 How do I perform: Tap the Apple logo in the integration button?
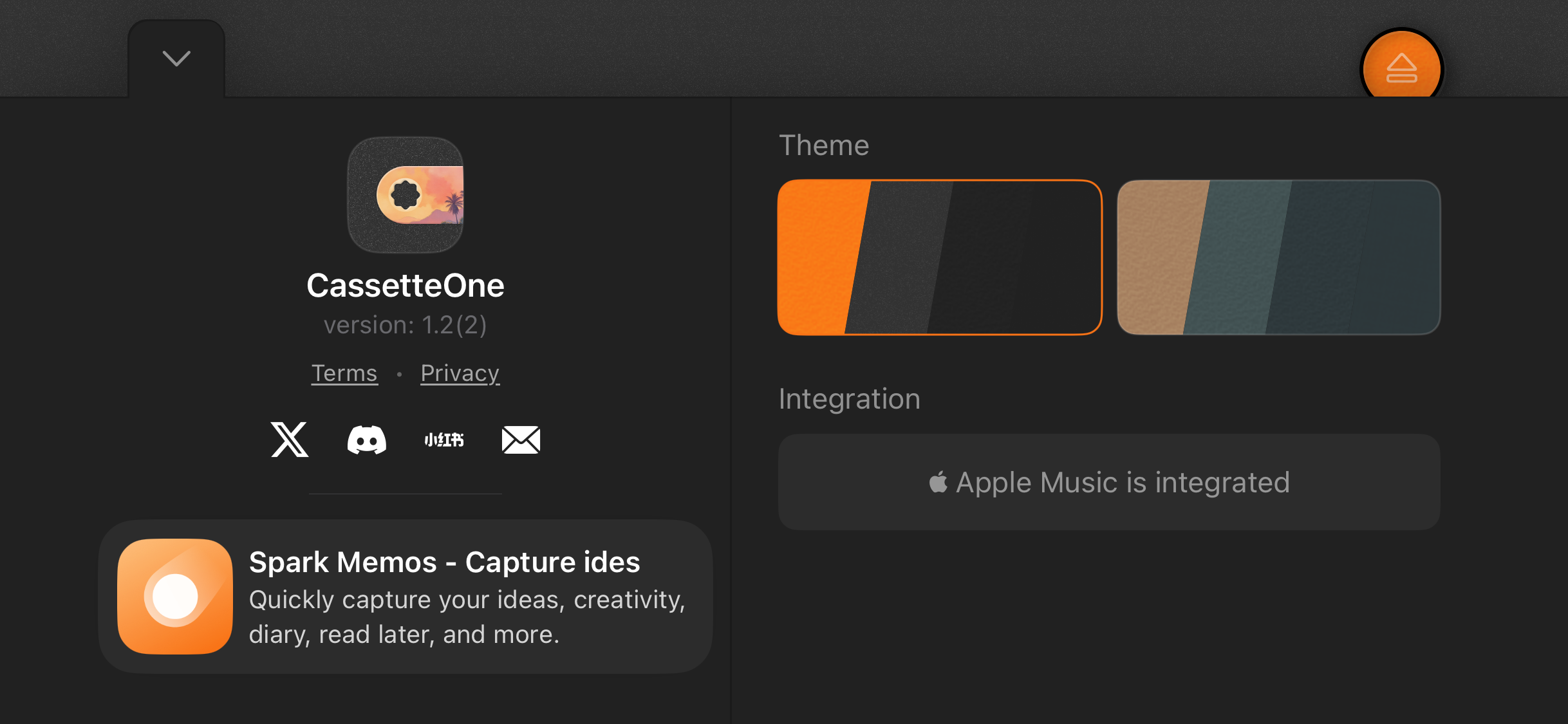click(x=938, y=481)
